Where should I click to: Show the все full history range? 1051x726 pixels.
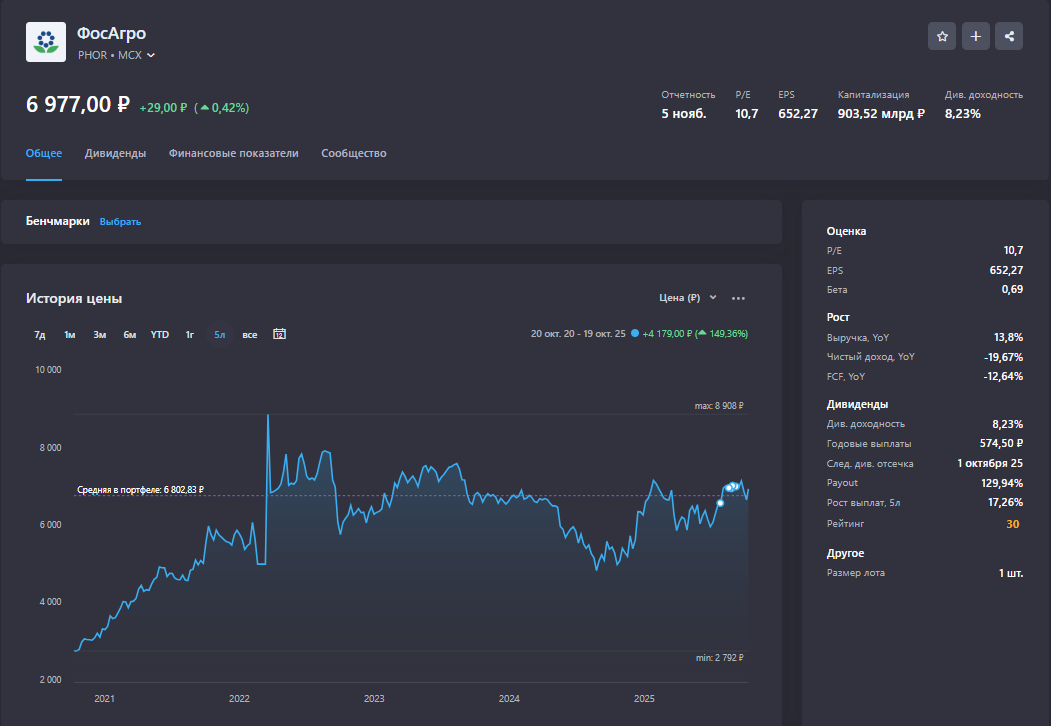tap(250, 334)
